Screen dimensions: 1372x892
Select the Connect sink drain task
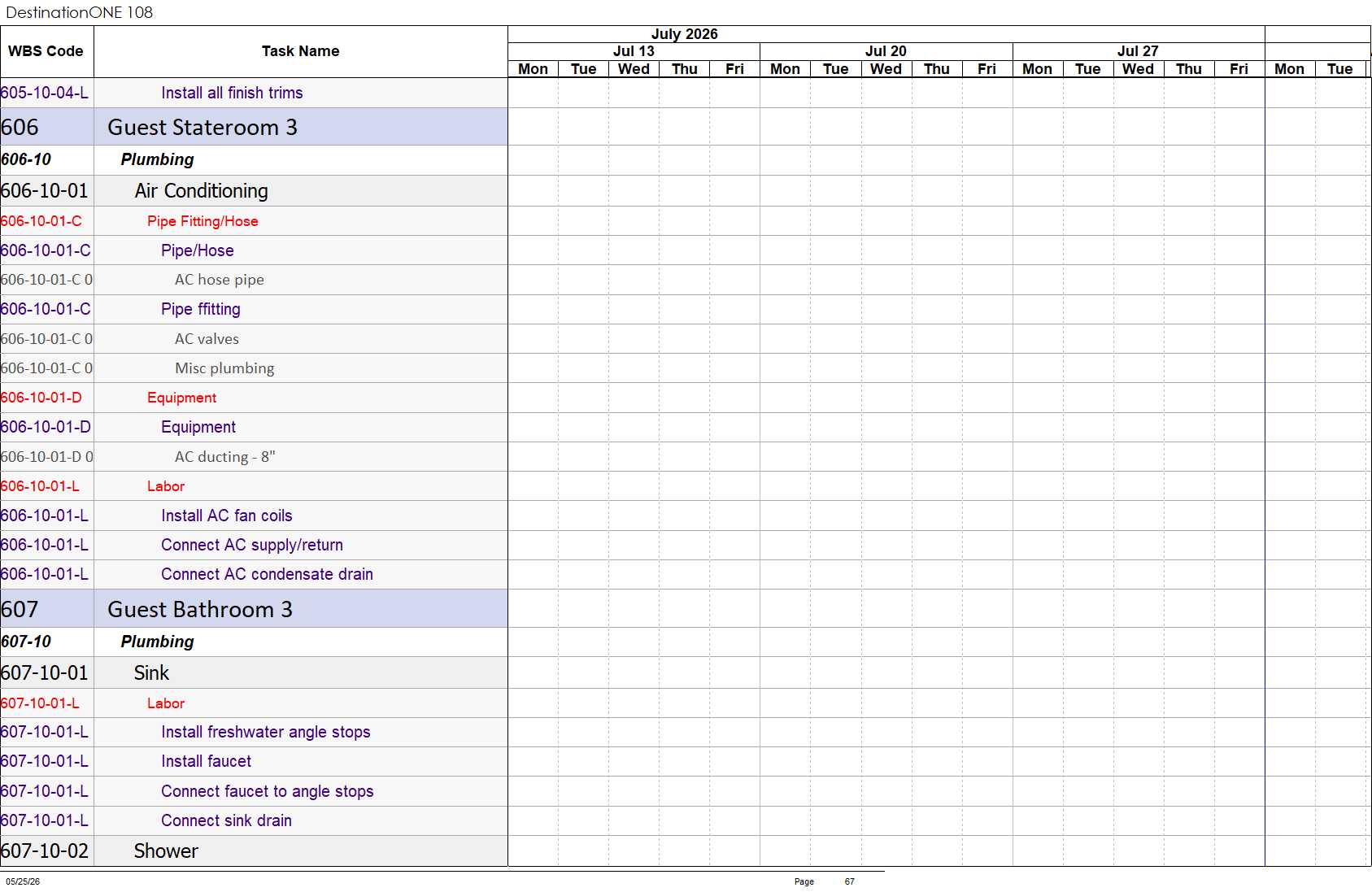[226, 820]
